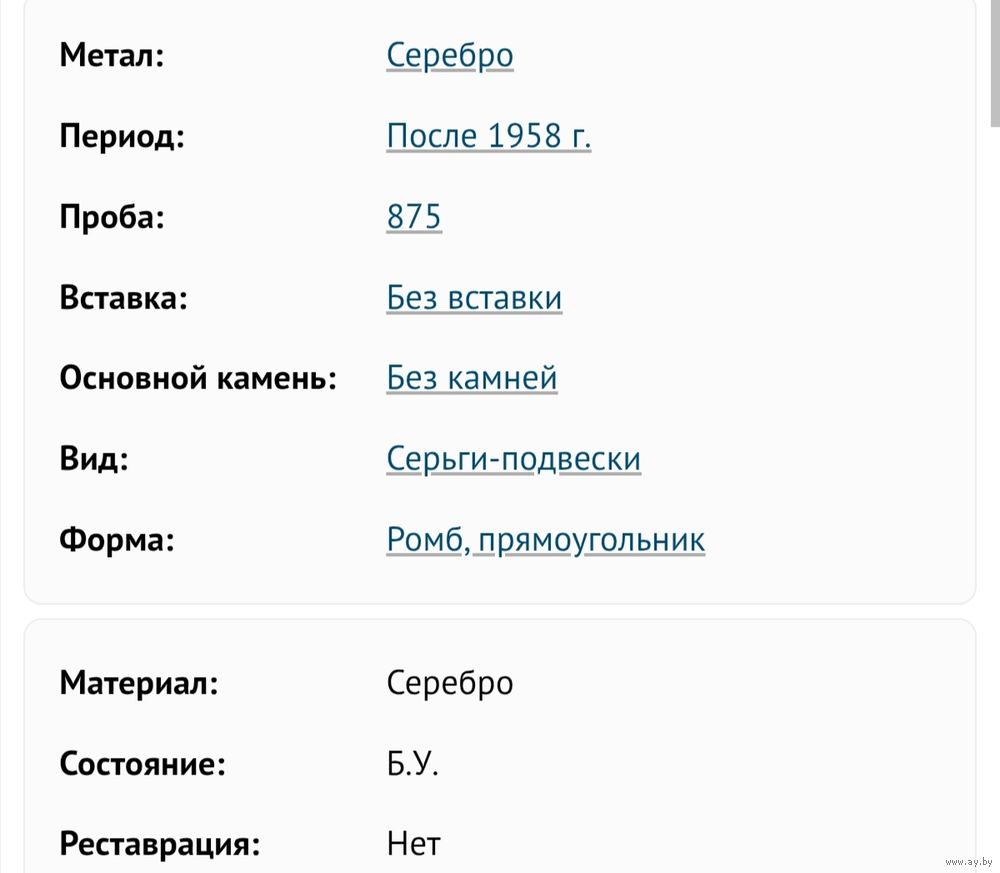Click the Материал: label
Screen dimensions: 1000x873
click(139, 684)
